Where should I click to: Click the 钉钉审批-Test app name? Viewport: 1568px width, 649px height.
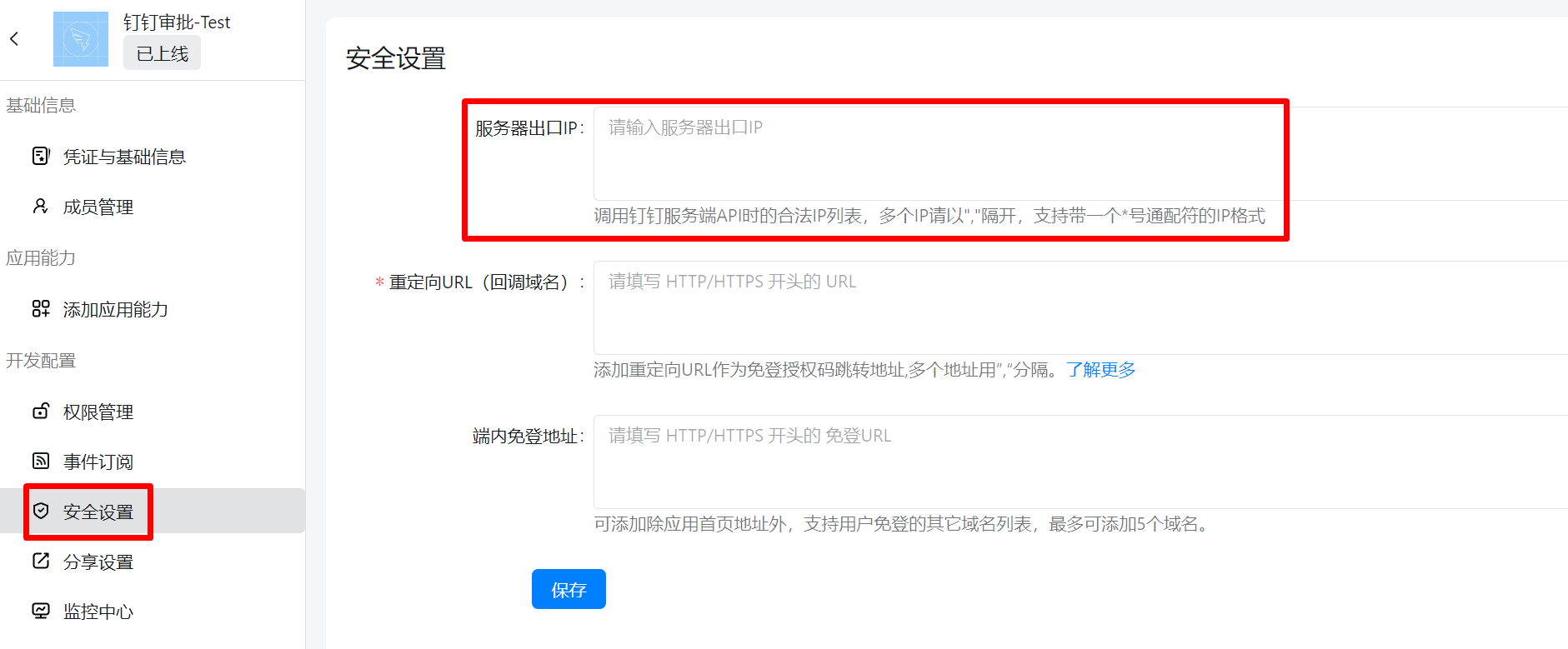point(177,22)
